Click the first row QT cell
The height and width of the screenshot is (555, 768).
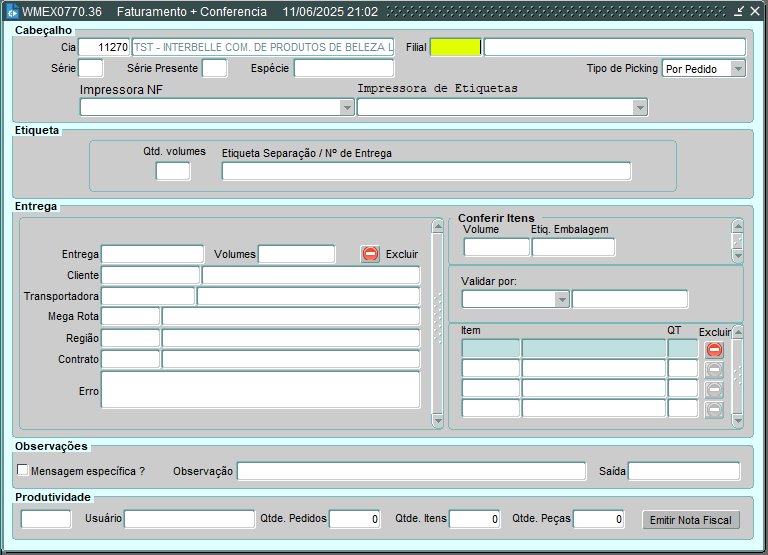click(683, 348)
